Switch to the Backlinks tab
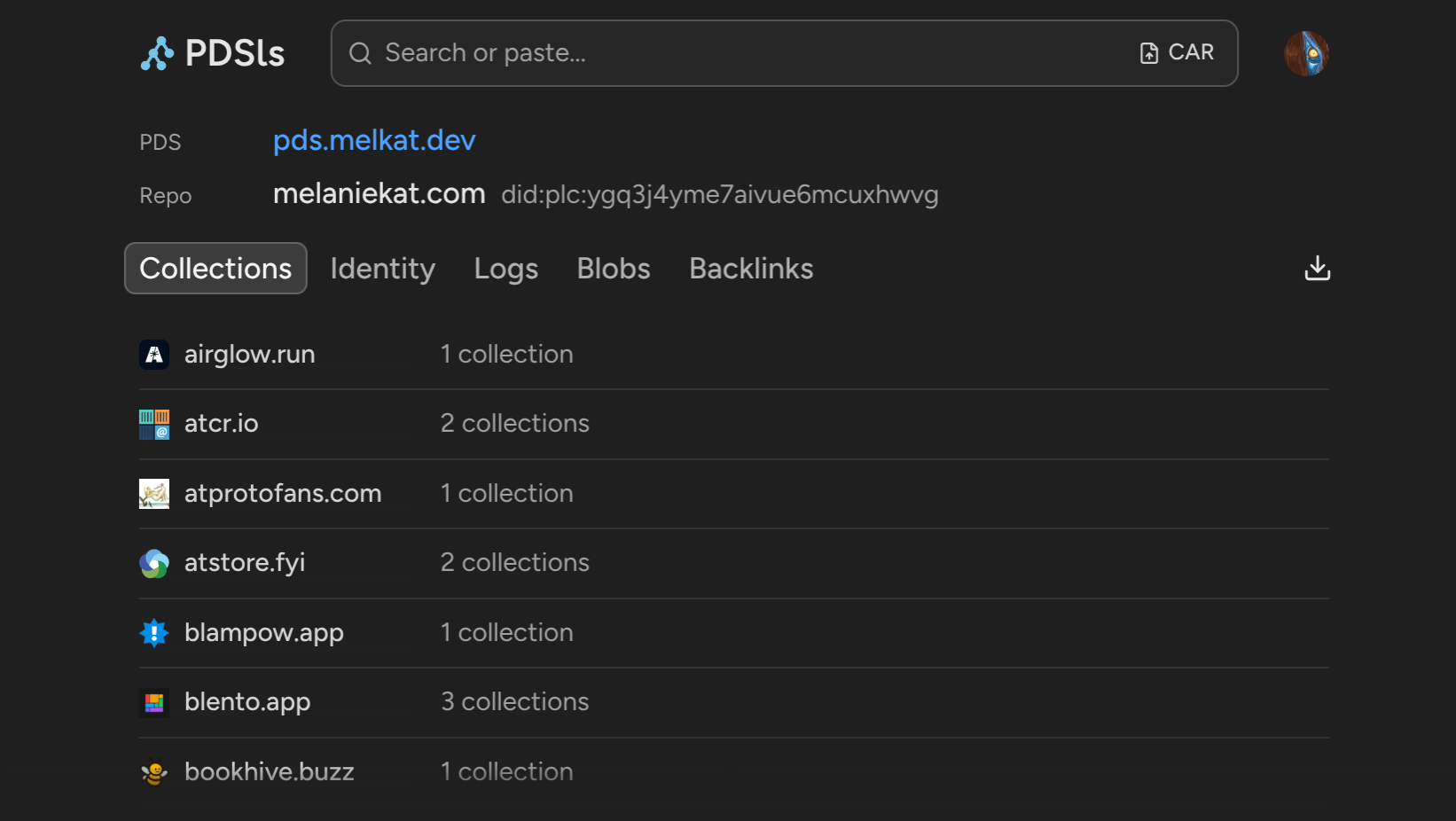Image resolution: width=1456 pixels, height=821 pixels. tap(751, 268)
